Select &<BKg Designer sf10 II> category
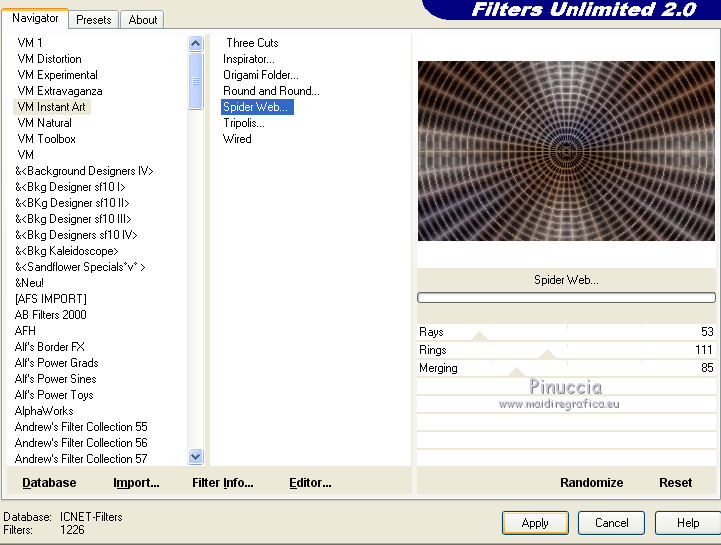Viewport: 721px width, 545px height. (72, 203)
